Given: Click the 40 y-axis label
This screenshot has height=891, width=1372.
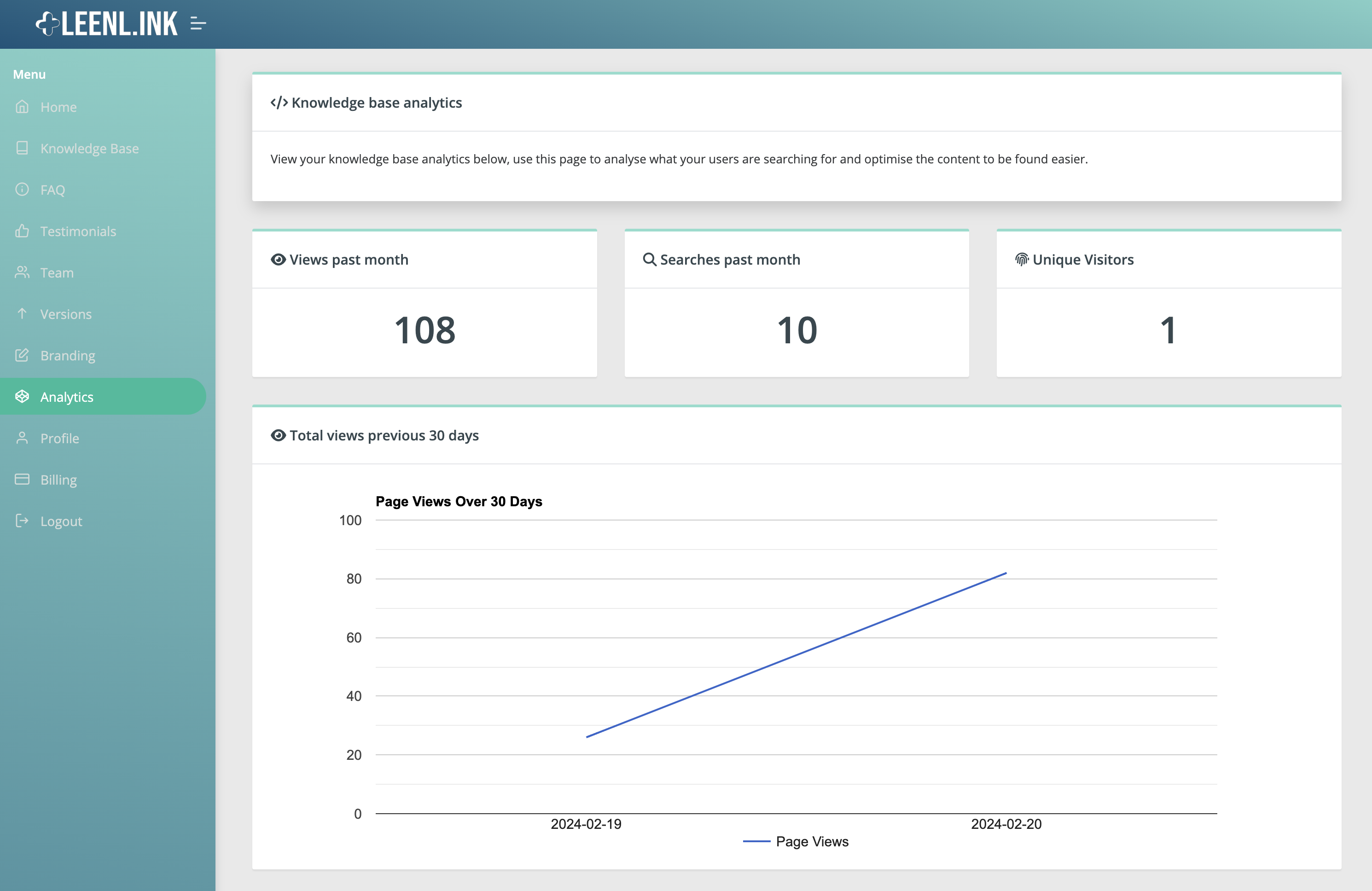Looking at the screenshot, I should [x=354, y=696].
